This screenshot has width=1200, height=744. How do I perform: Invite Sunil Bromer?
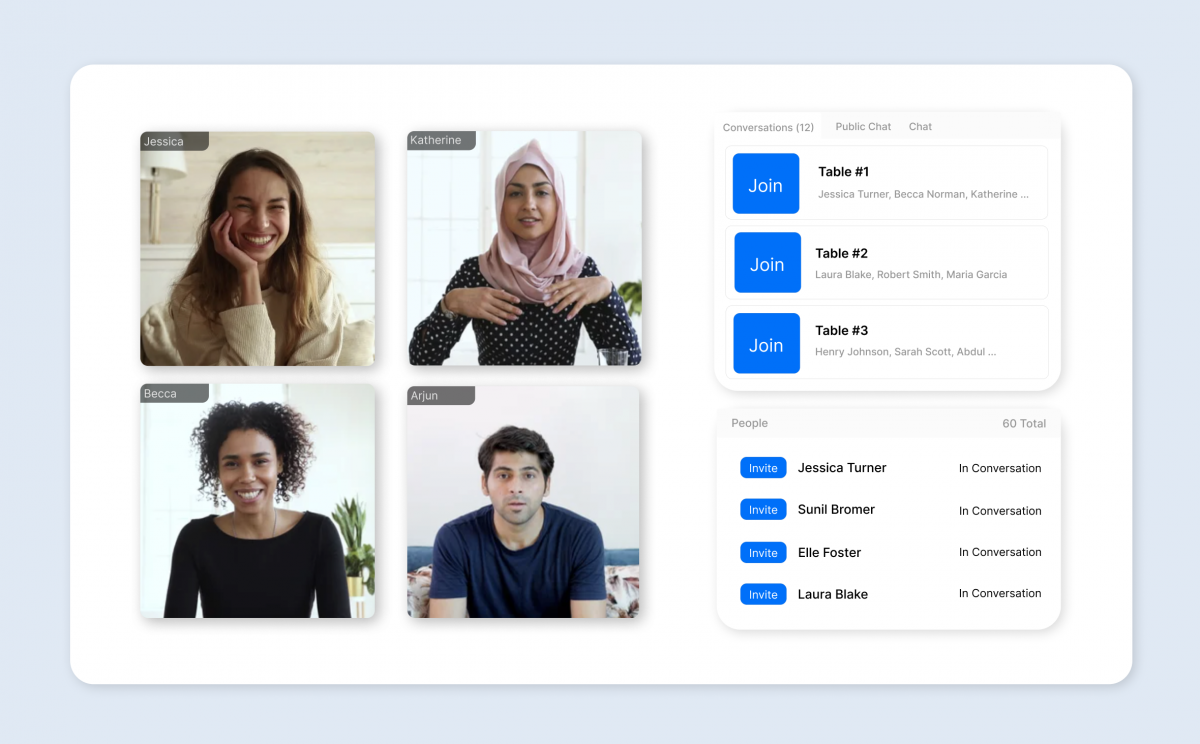[763, 510]
